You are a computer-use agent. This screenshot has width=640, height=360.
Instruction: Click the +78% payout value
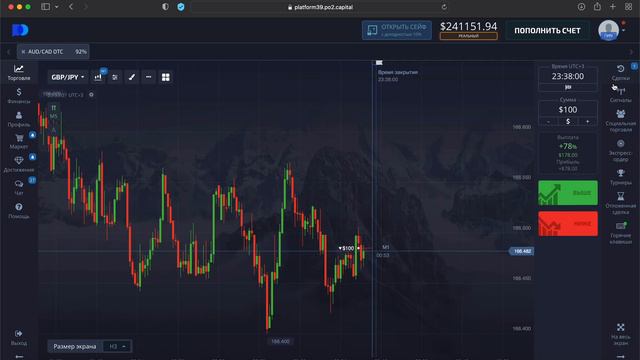click(x=568, y=146)
